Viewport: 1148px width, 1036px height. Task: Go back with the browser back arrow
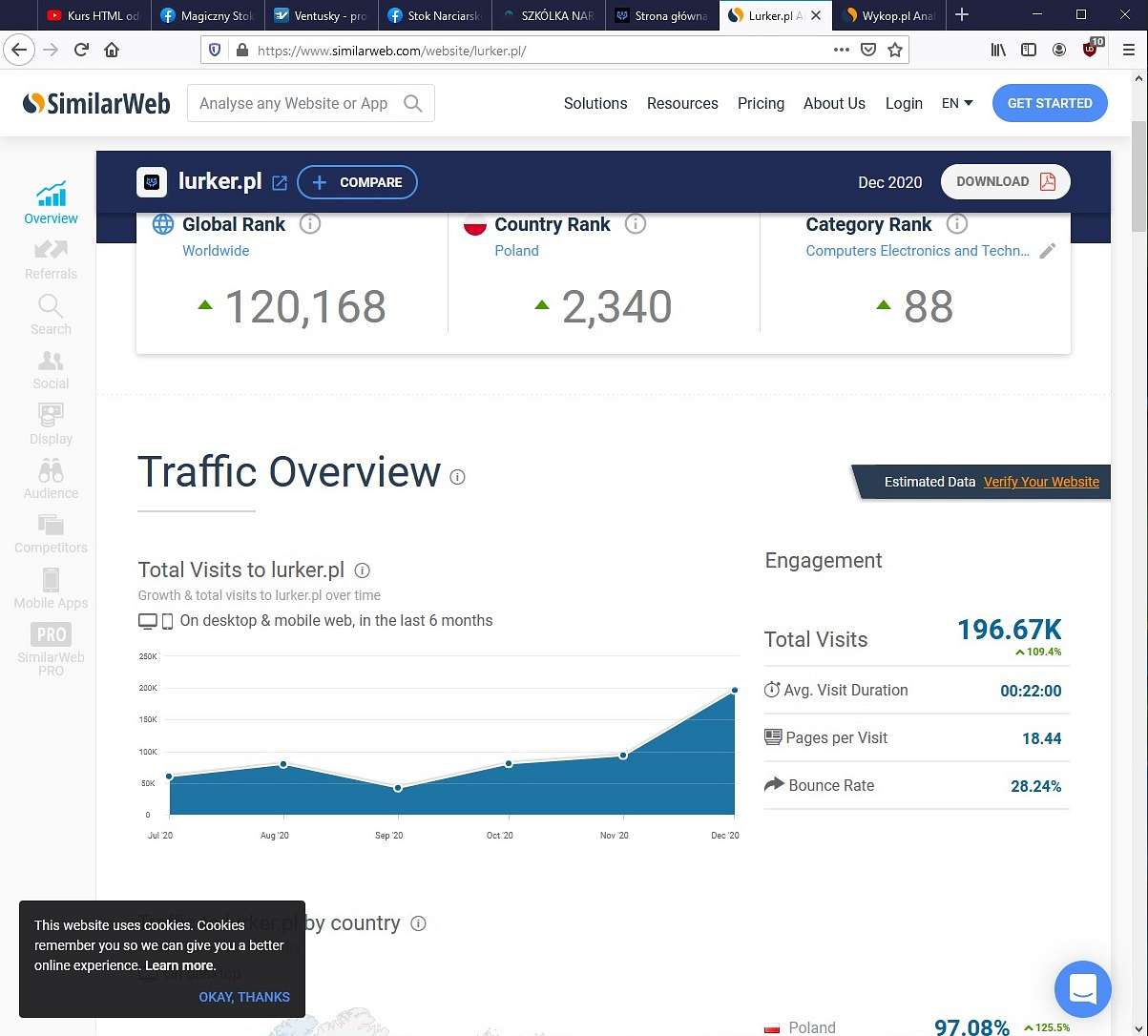19,50
